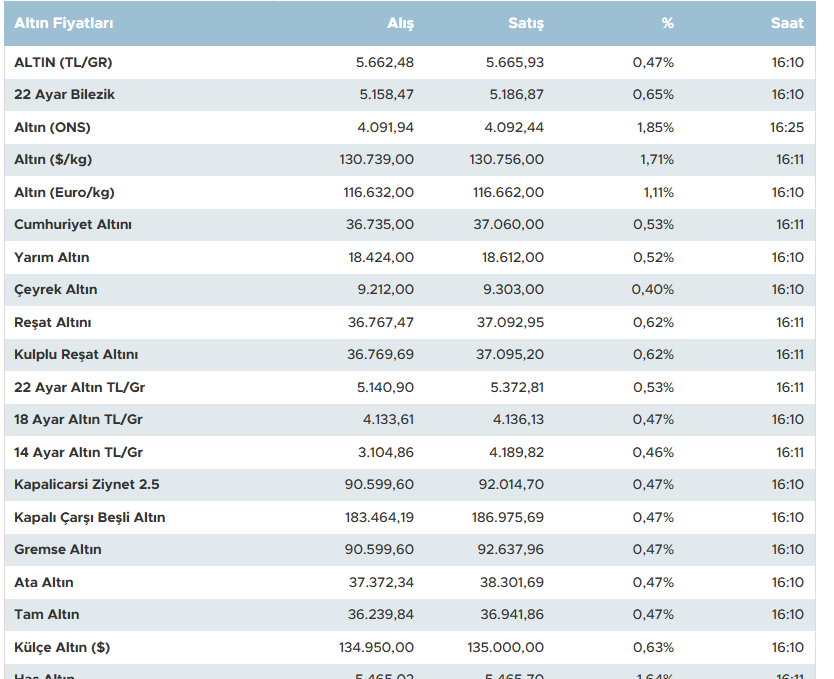
Task: Select the Külçe Altın ($) link
Action: coord(62,647)
